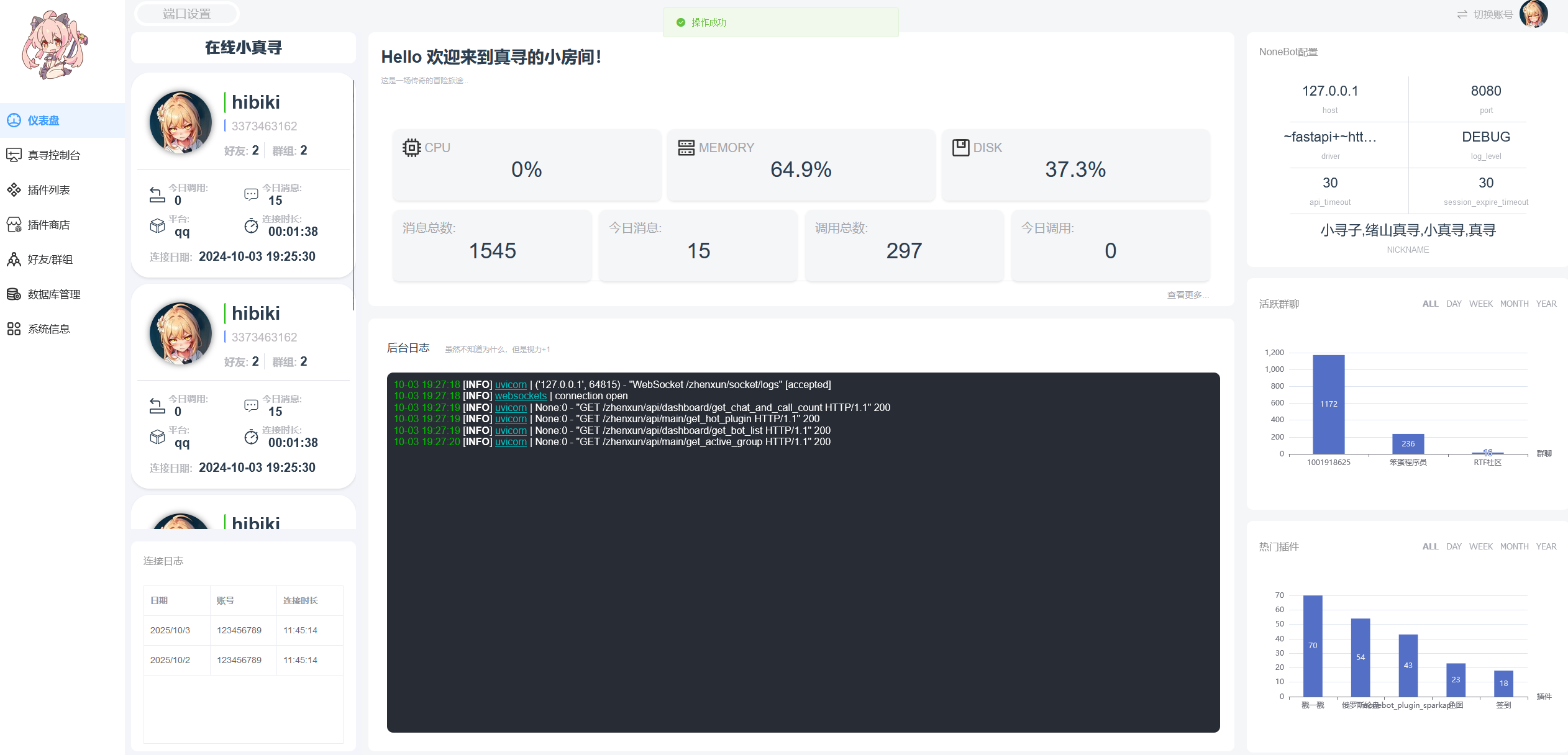1568x755 pixels.
Task: Switch hot plugins chart to MONTH view
Action: pos(1514,546)
